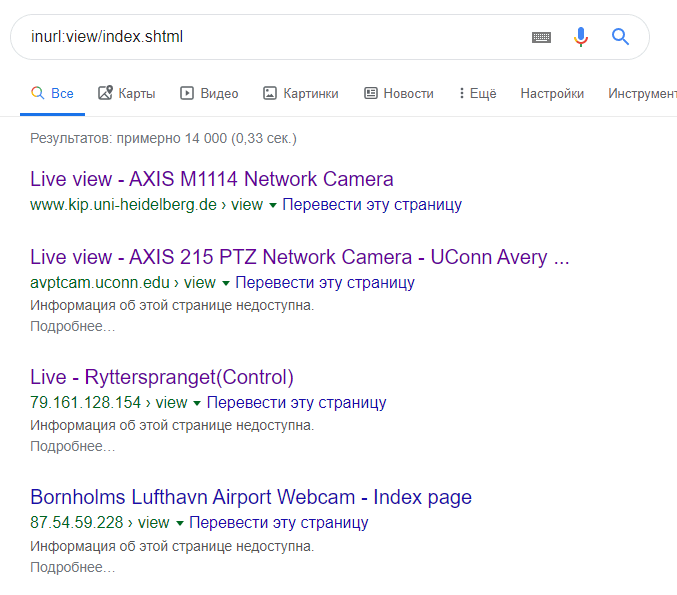Select the Все tab

click(x=52, y=93)
